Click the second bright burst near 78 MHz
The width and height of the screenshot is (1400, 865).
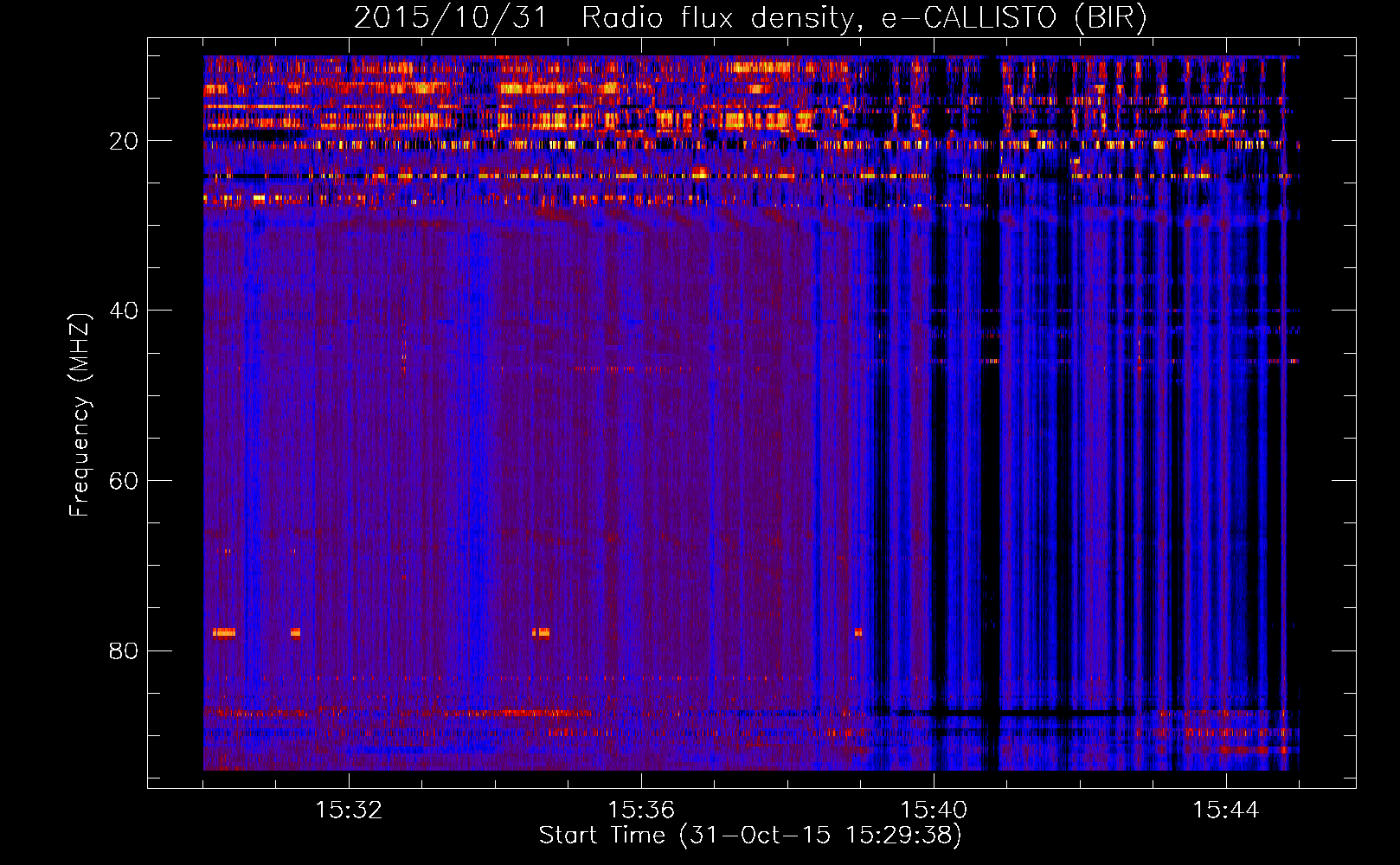pos(295,632)
